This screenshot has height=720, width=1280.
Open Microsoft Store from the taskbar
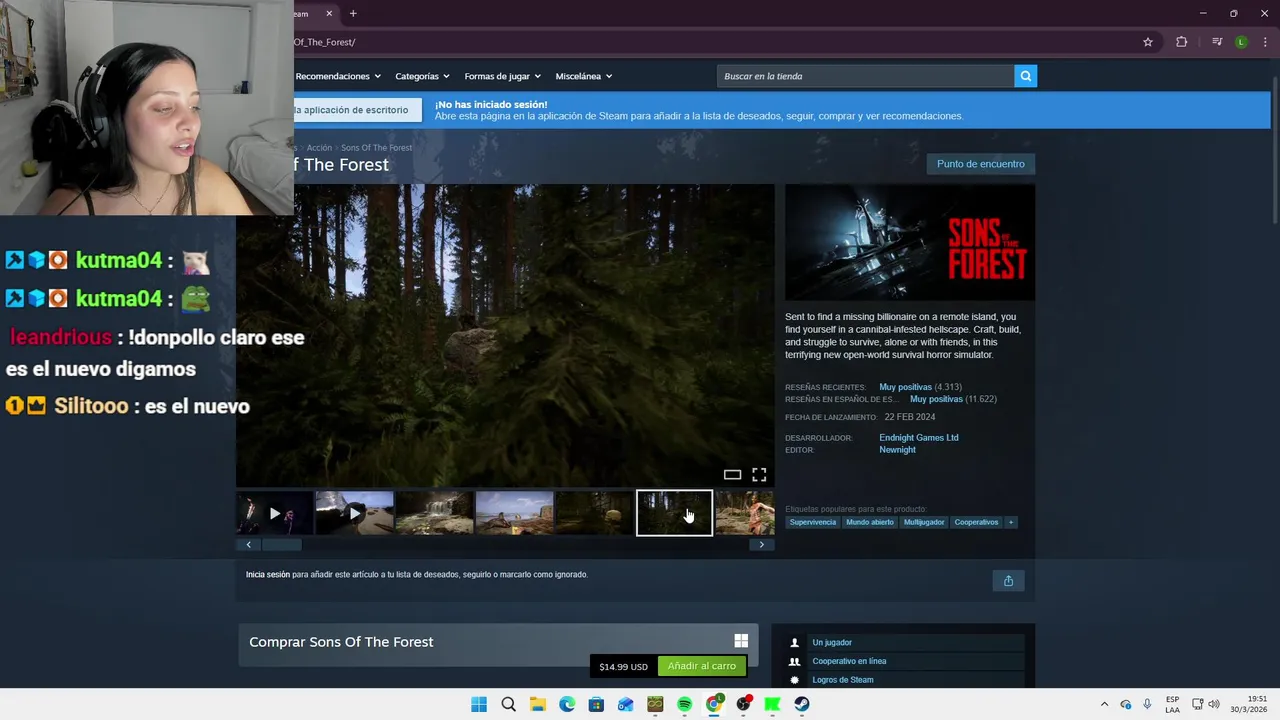(x=596, y=704)
